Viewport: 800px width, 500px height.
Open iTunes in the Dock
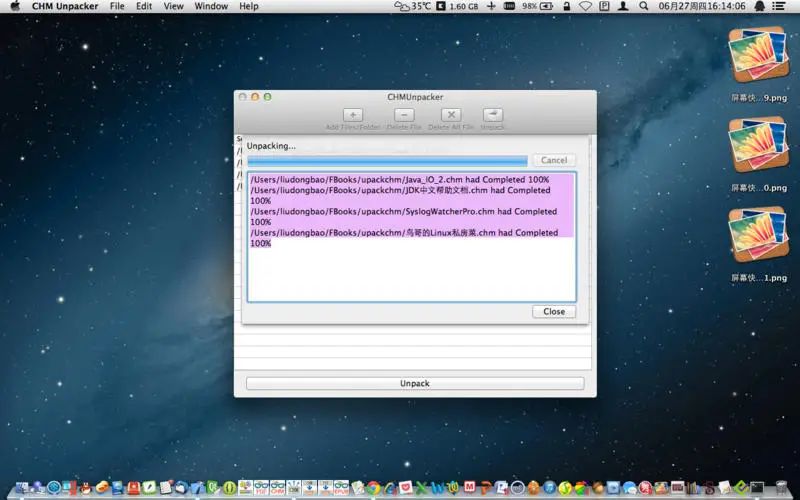(x=550, y=488)
